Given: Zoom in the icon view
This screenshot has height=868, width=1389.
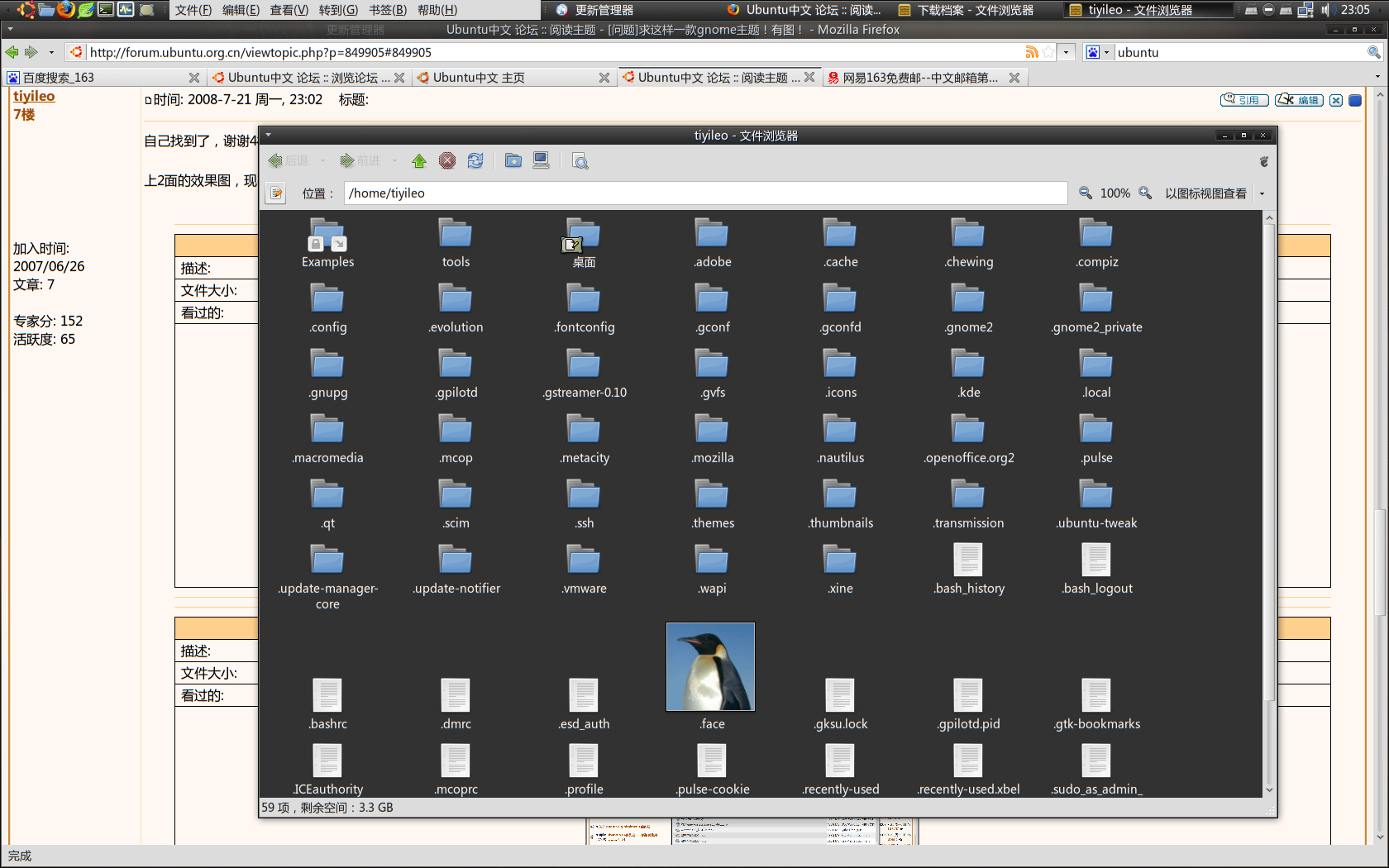Looking at the screenshot, I should pos(1145,193).
